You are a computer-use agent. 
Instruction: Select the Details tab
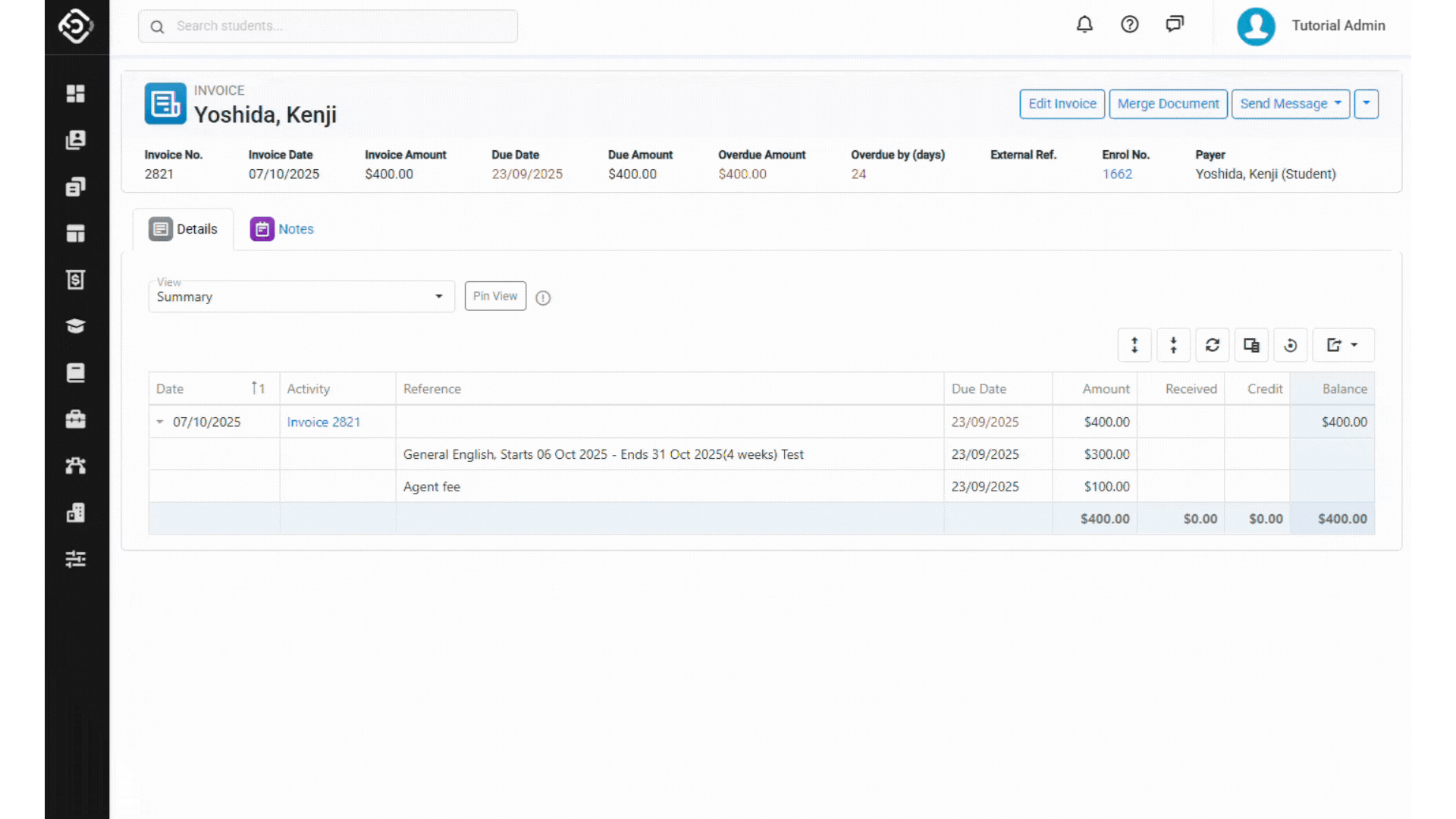183,229
